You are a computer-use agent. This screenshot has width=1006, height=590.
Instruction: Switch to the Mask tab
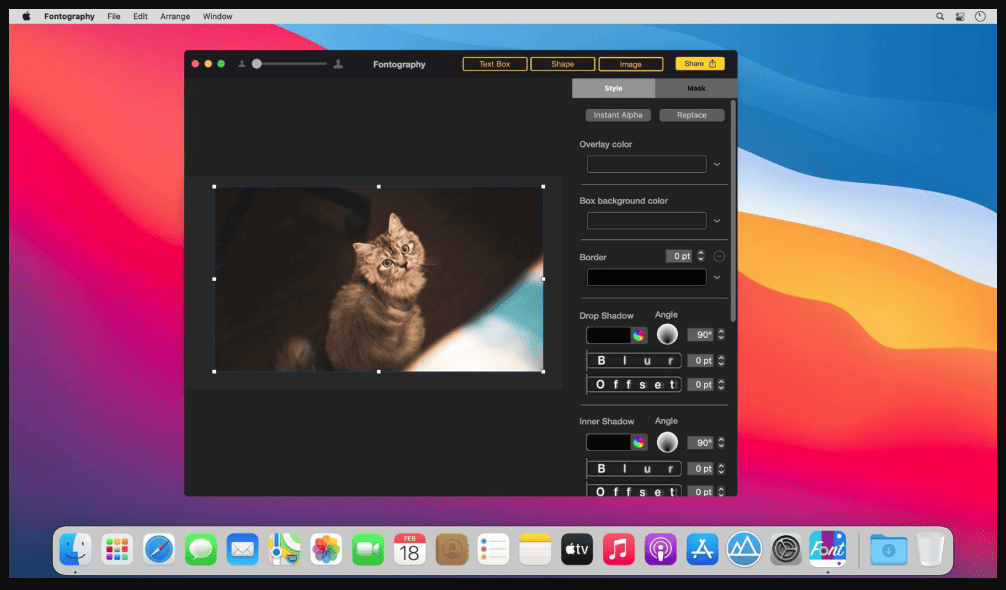[696, 88]
